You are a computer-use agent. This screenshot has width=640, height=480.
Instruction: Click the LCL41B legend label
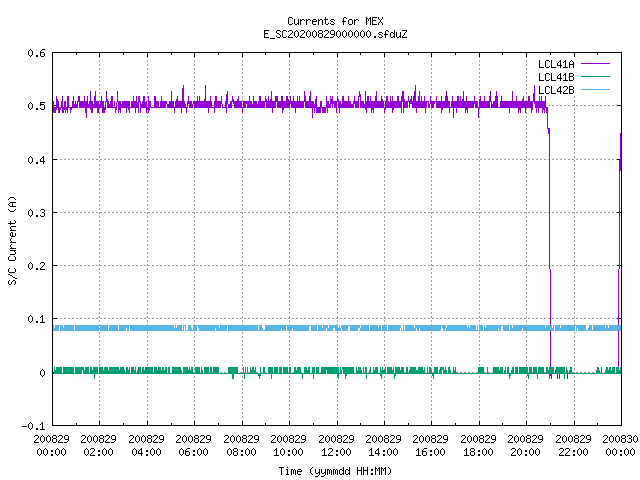pos(556,77)
